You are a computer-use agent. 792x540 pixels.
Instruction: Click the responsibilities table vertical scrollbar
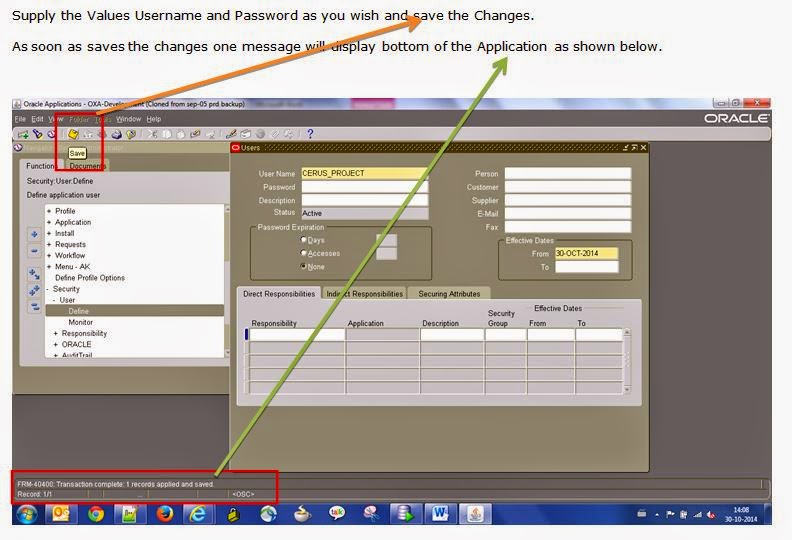pyautogui.click(x=627, y=361)
